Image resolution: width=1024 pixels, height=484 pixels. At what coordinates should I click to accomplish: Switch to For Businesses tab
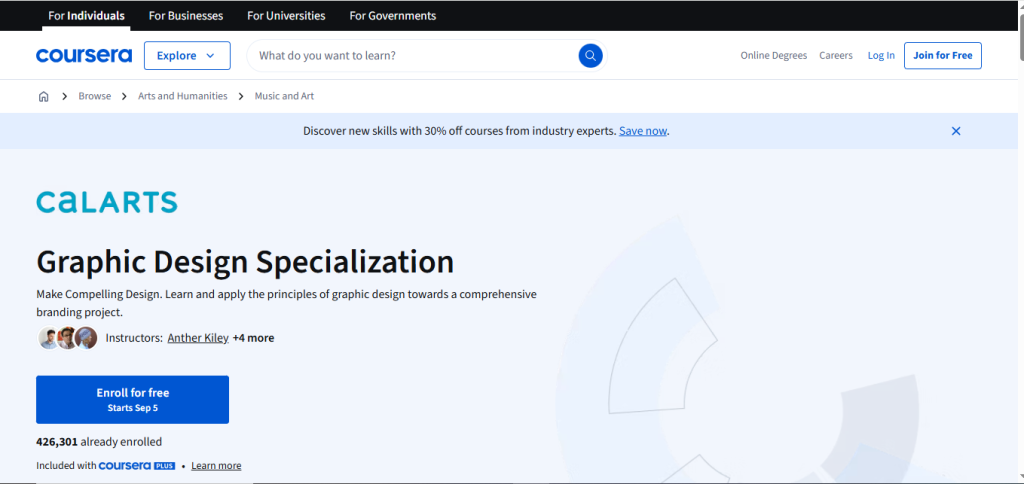click(185, 16)
